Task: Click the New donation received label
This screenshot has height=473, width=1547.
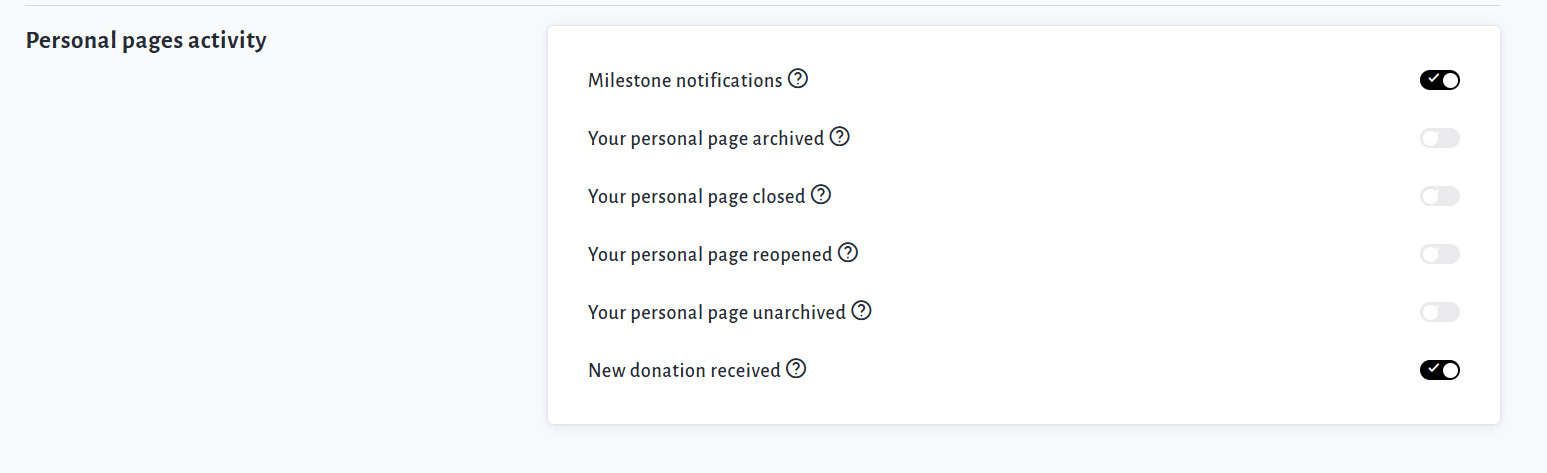Action: tap(684, 370)
